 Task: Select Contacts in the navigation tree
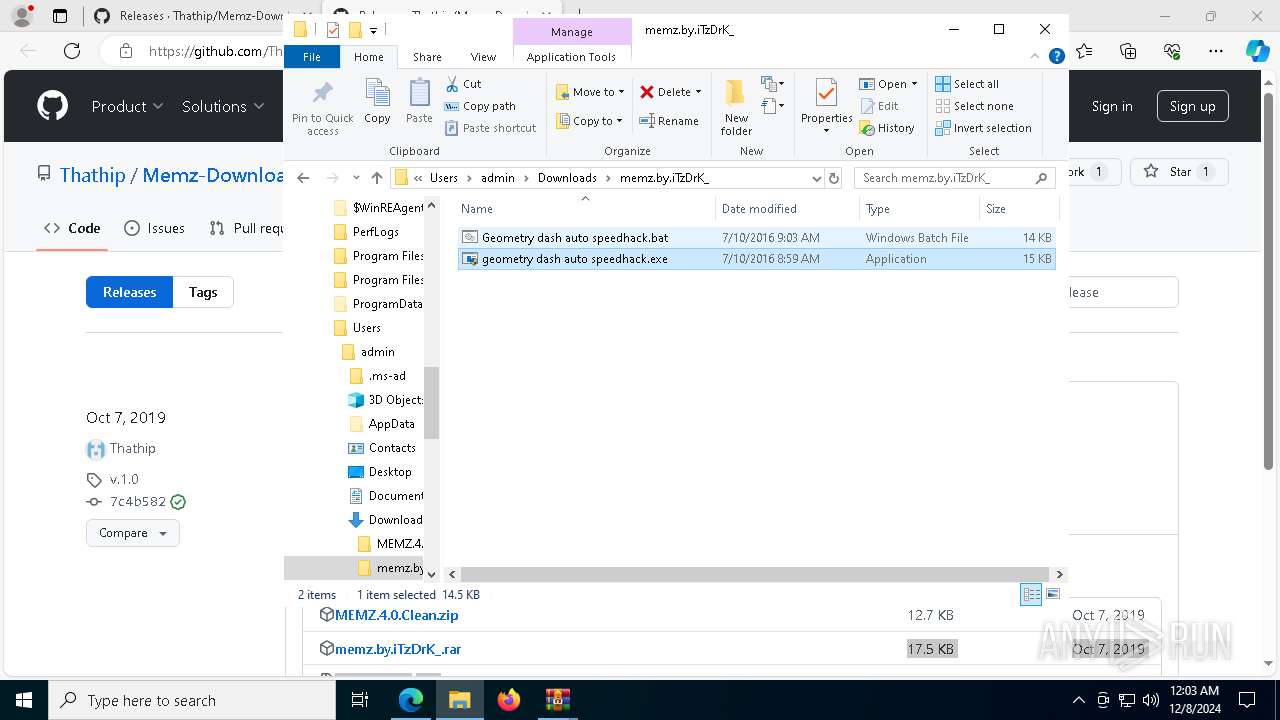tap(381, 448)
